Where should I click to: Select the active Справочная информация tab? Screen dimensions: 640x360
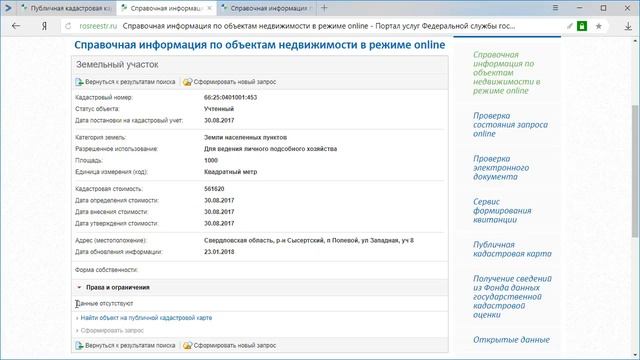tap(167, 8)
